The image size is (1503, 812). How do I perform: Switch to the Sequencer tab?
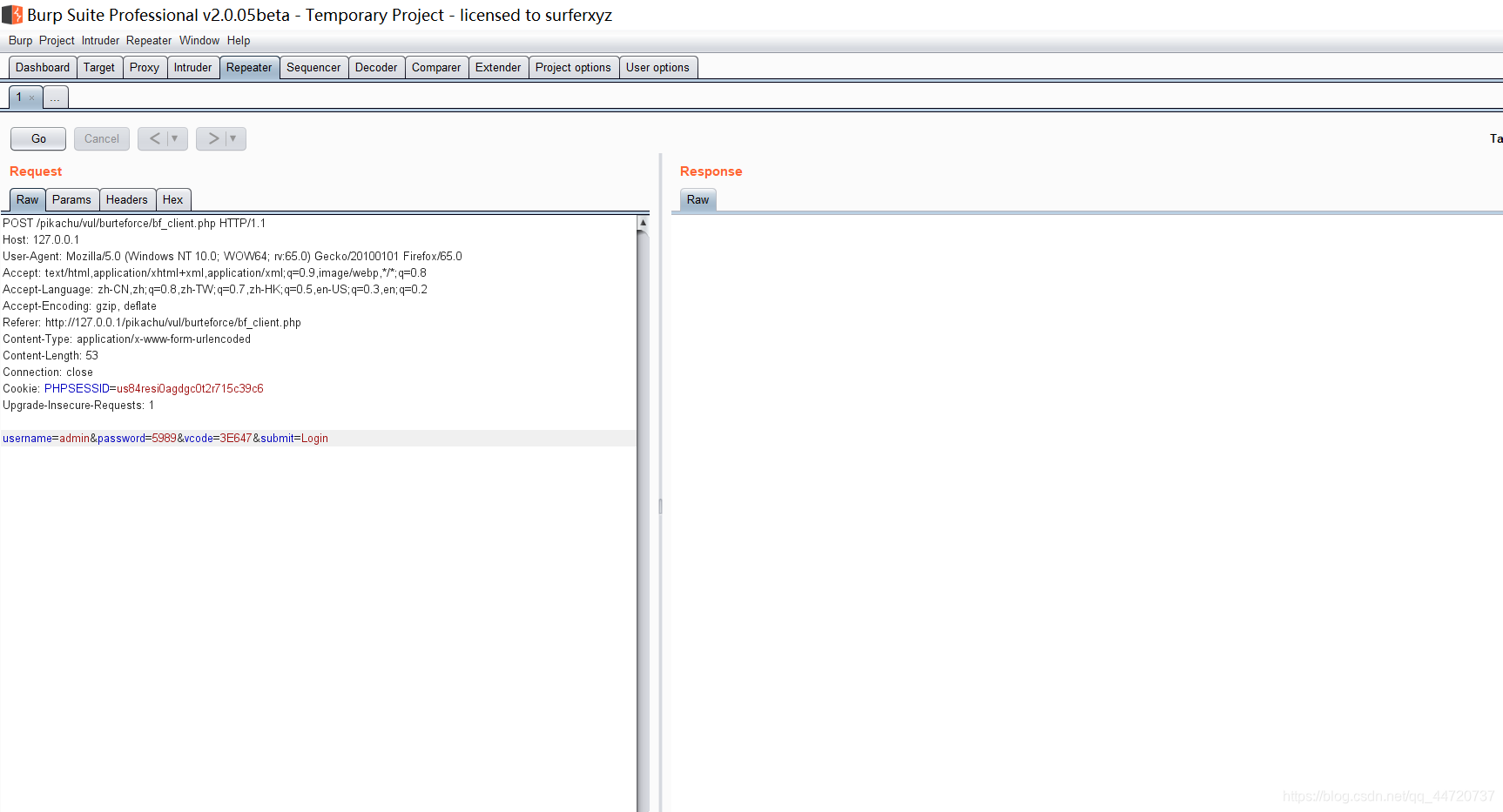click(x=313, y=67)
